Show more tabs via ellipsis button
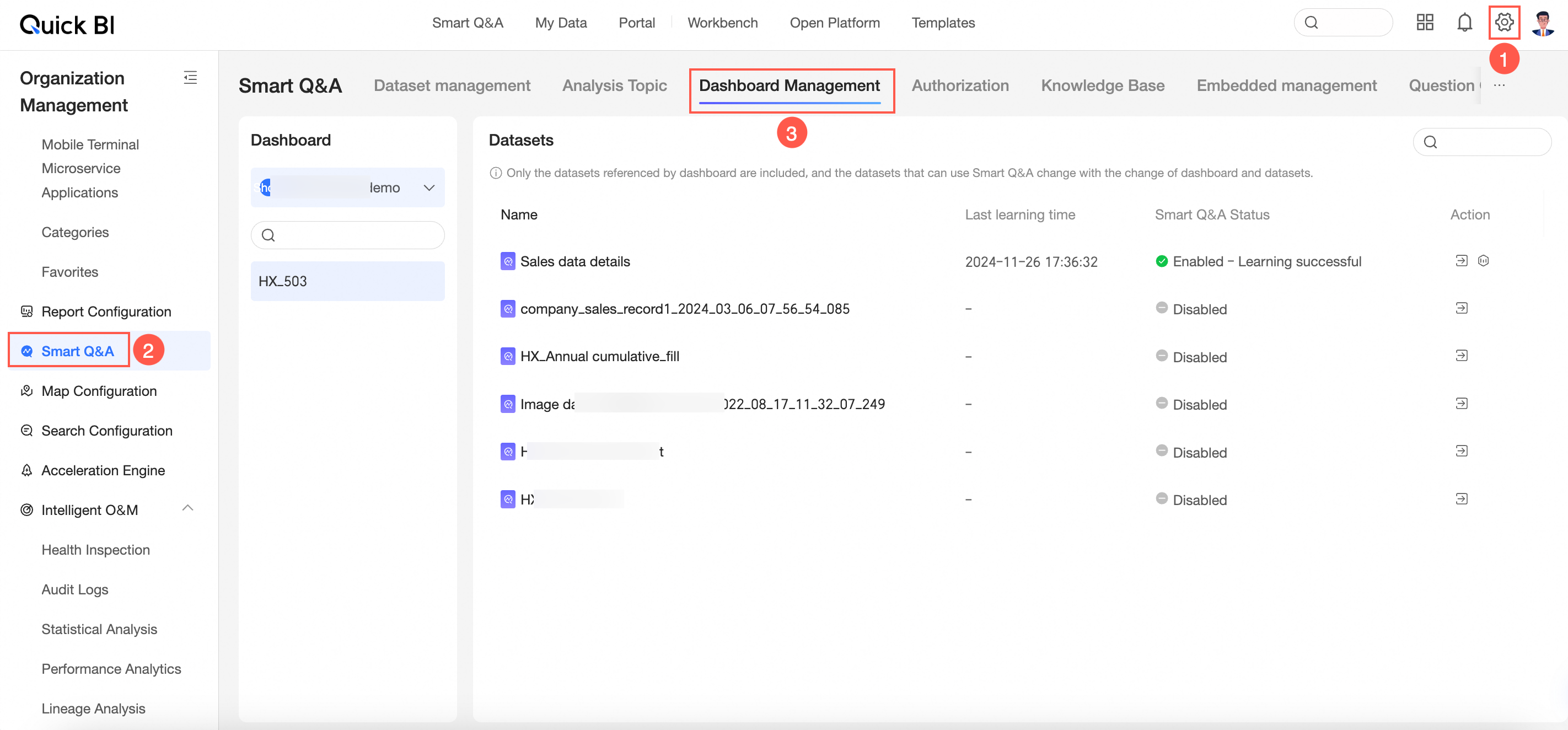The width and height of the screenshot is (1568, 730). point(1499,85)
